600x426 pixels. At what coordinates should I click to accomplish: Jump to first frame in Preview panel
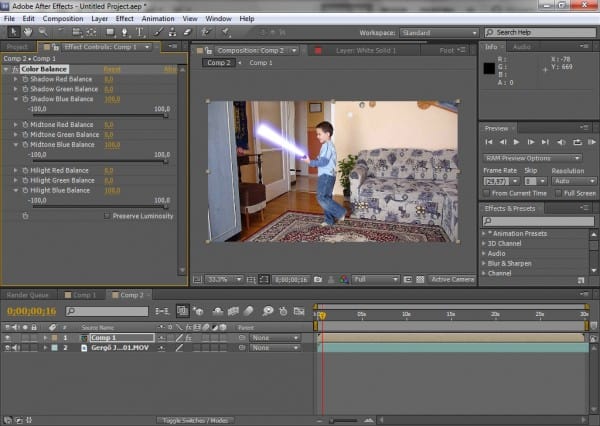pos(489,143)
